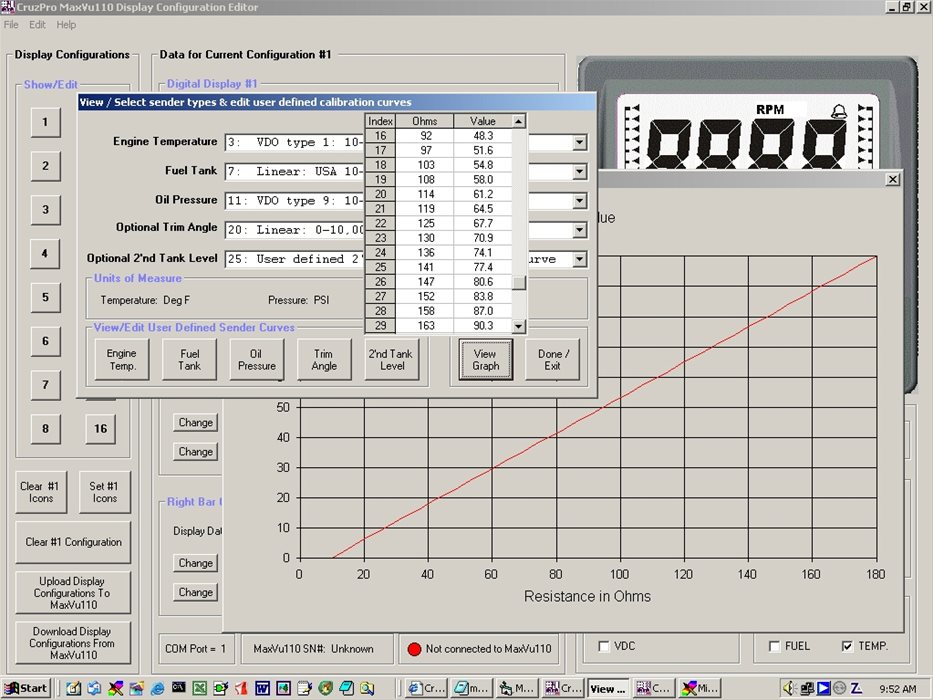Expand the Oil Pressure sender dropdown
The height and width of the screenshot is (700, 933).
[x=579, y=201]
